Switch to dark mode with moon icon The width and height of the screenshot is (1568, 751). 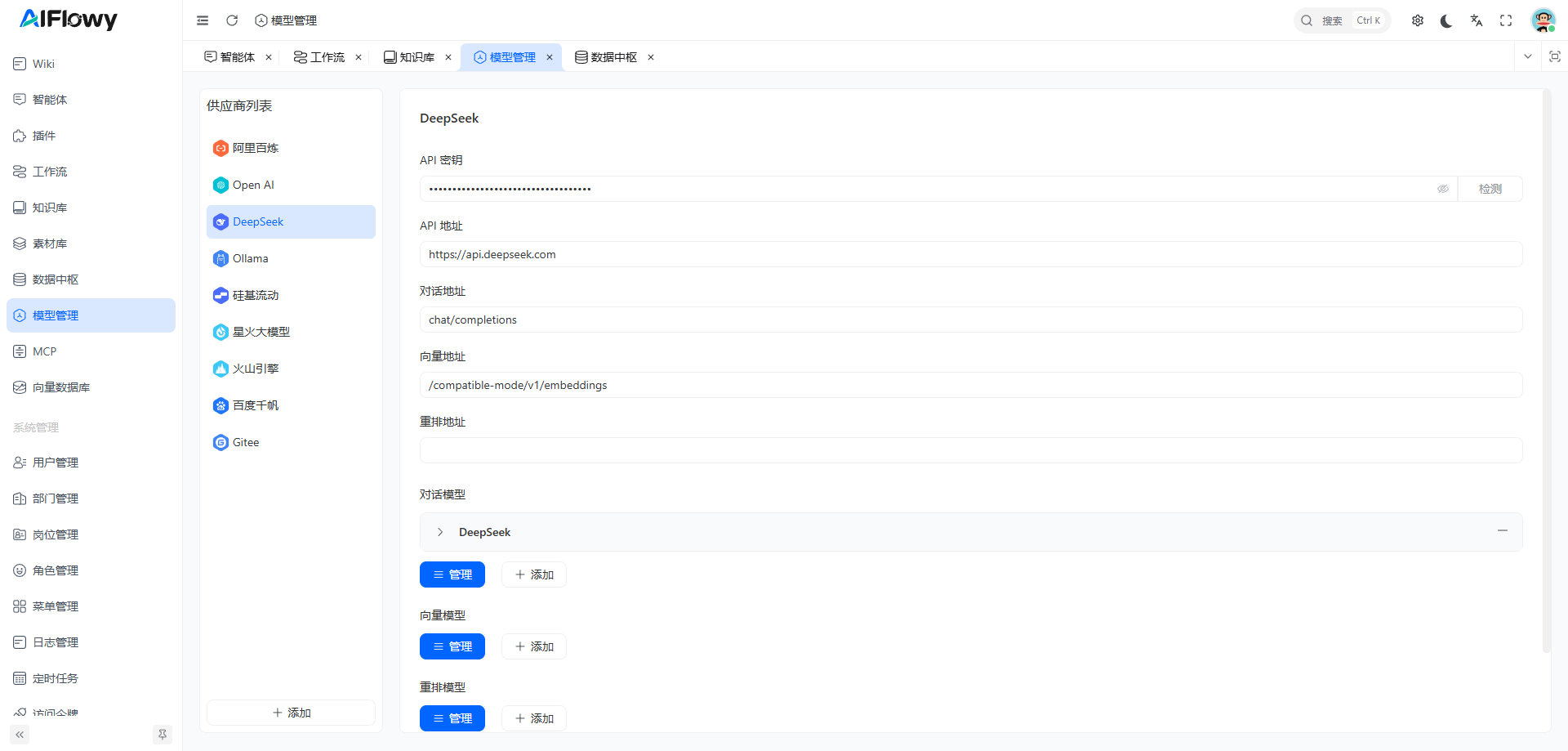1446,20
